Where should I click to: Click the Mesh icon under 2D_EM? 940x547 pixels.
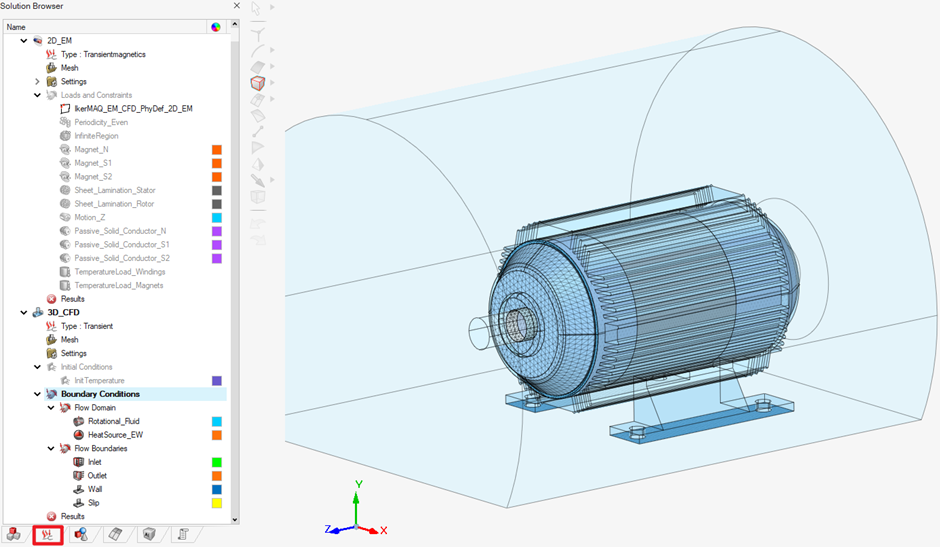[x=51, y=68]
